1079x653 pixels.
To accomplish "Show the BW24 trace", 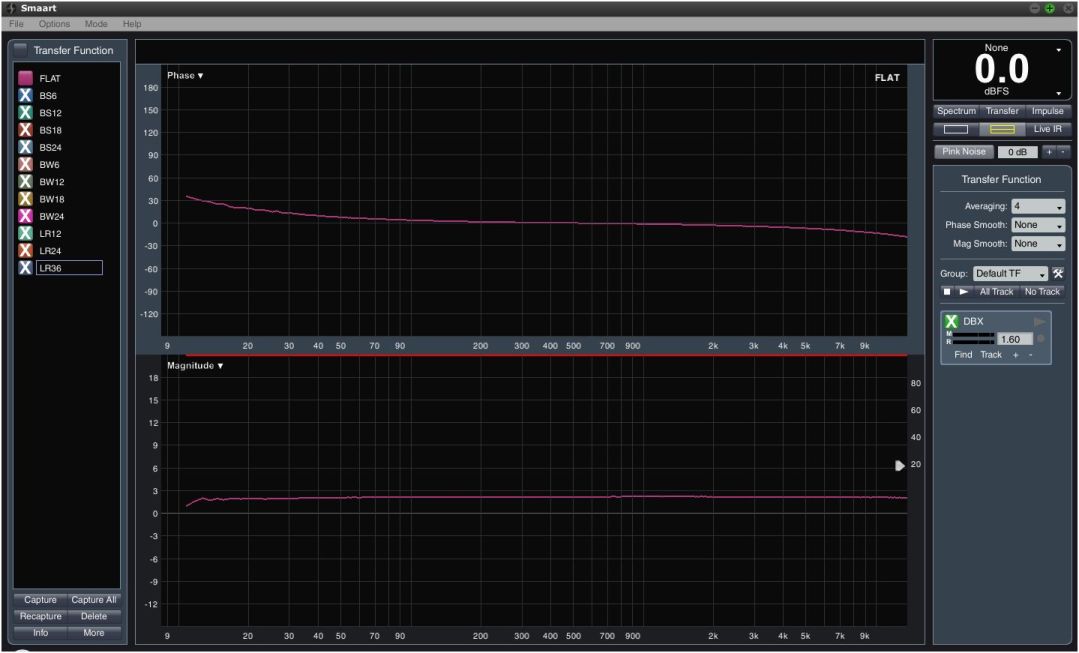I will 25,215.
